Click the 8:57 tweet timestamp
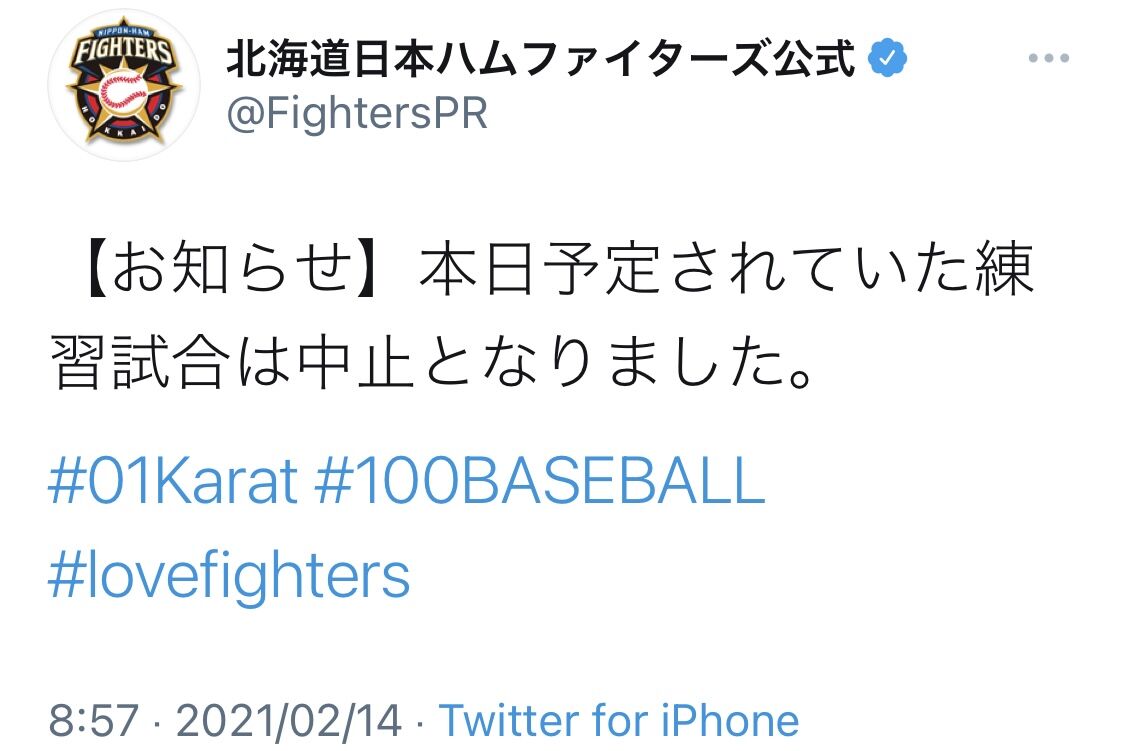 click(x=92, y=720)
